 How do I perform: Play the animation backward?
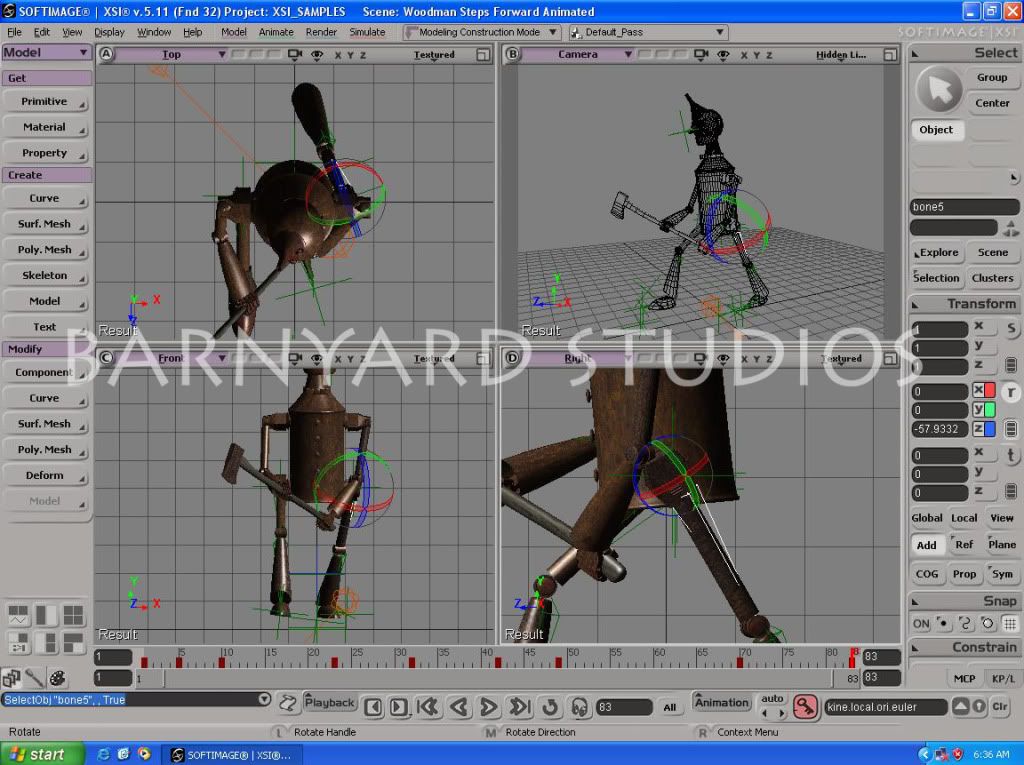click(459, 706)
